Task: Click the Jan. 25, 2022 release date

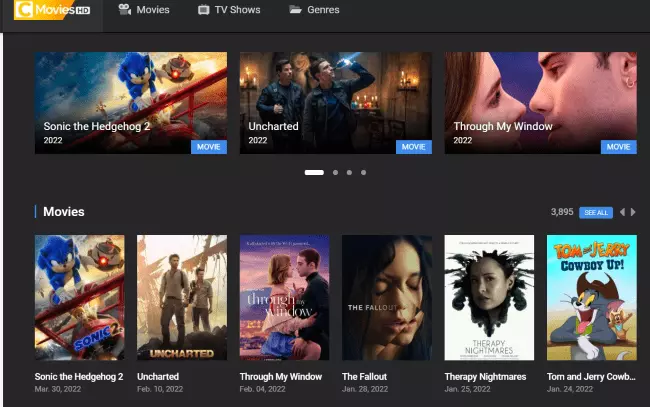Action: click(468, 389)
